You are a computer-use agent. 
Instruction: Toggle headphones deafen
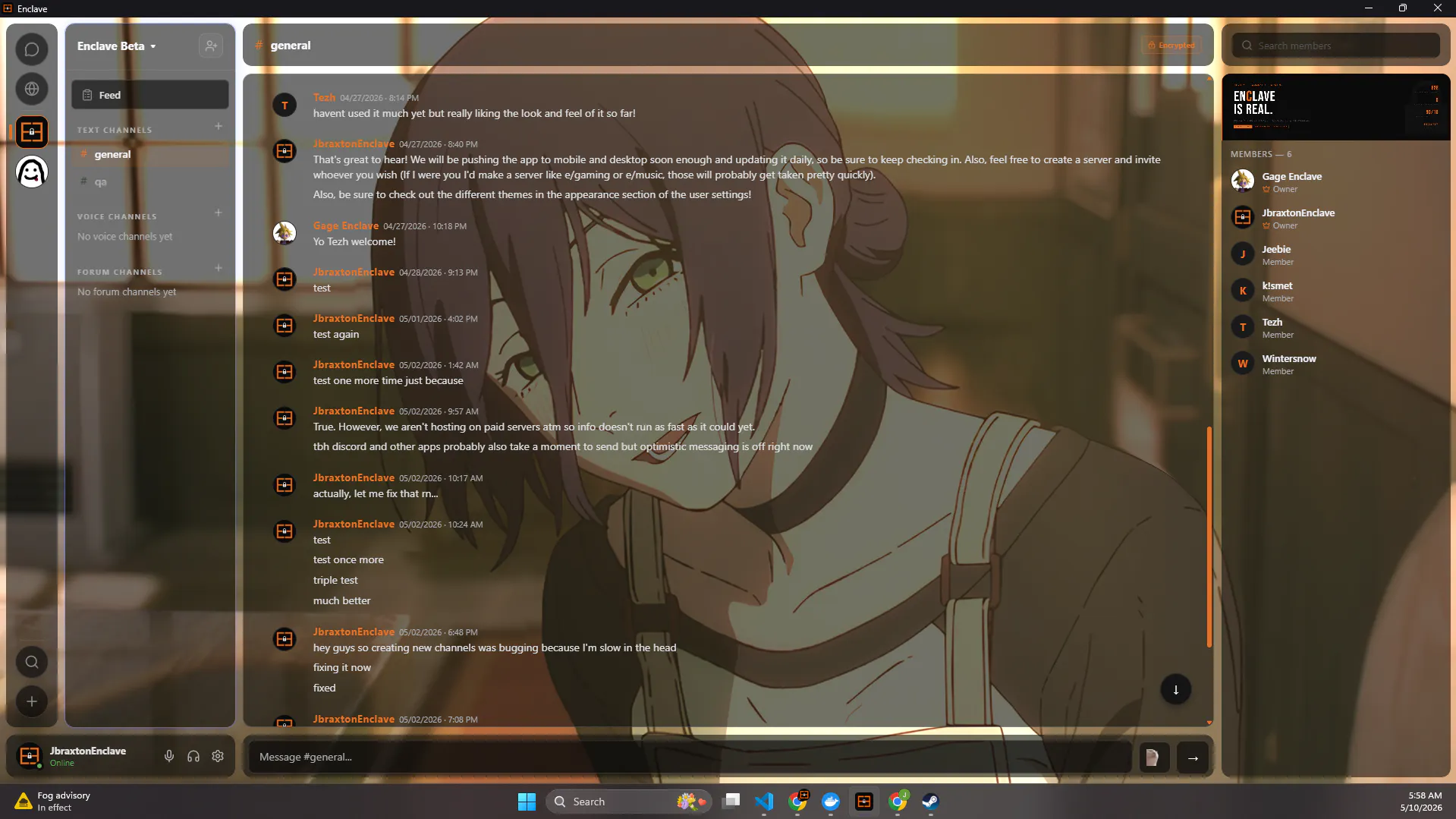pos(193,756)
